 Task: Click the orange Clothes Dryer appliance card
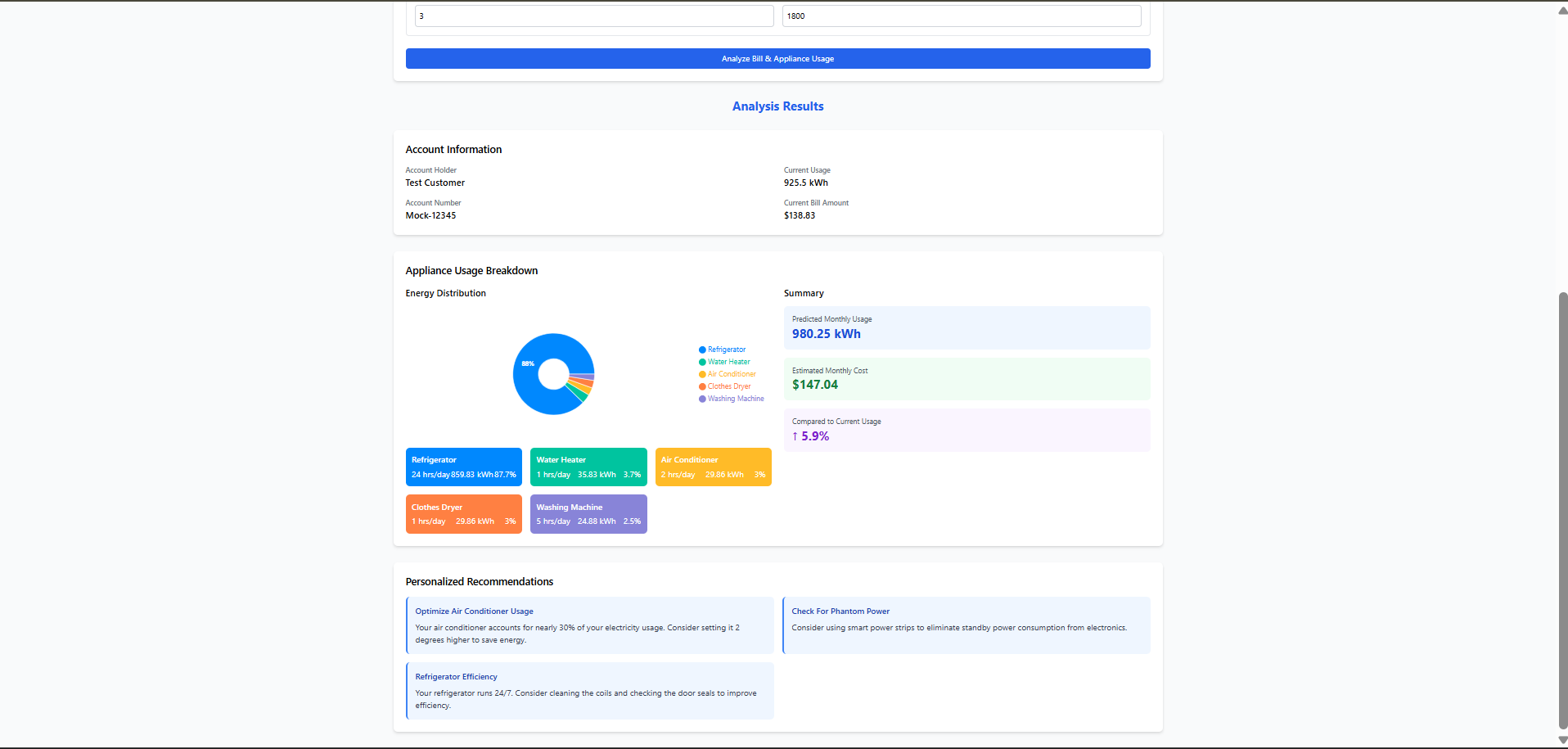coord(463,513)
